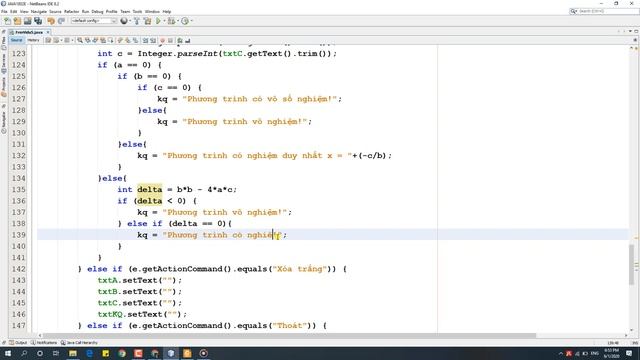Click the Profile Project clock icon
640x360 pixels.
click(185, 21)
